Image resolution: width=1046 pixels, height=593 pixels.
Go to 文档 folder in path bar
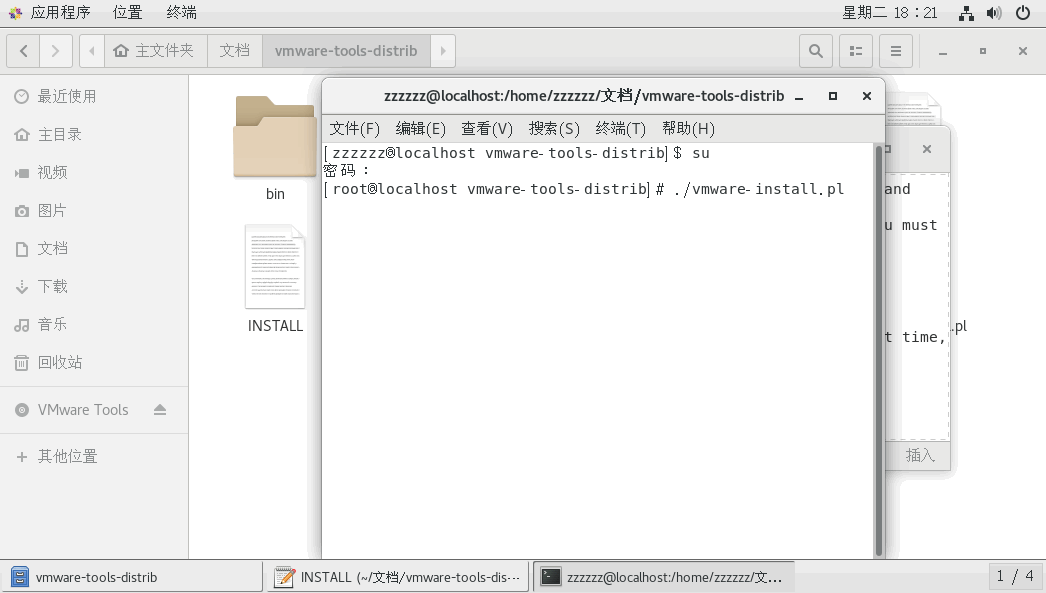pos(235,51)
